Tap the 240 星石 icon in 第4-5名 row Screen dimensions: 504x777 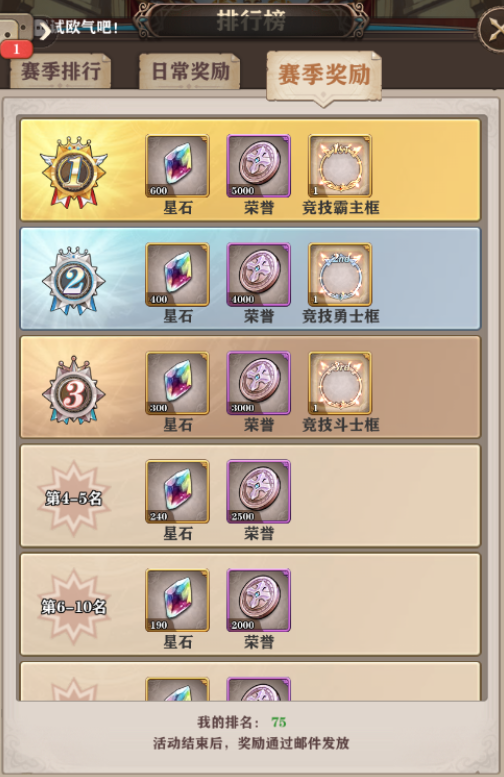tap(177, 492)
